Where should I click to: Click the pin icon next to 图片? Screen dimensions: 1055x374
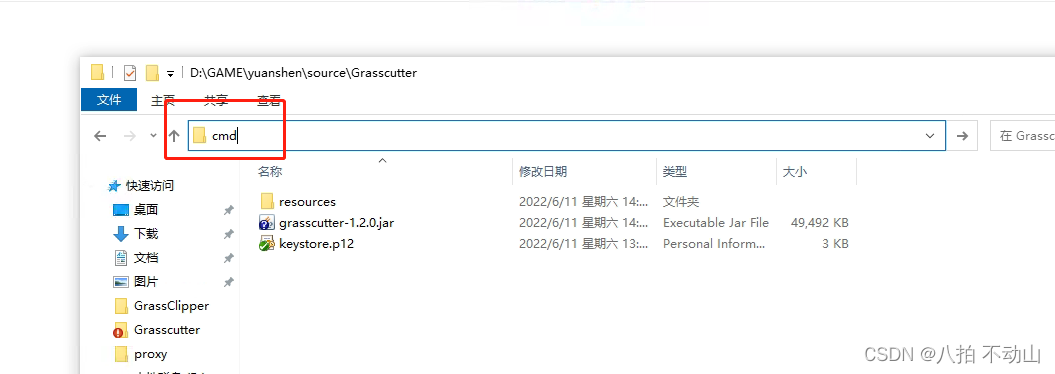tap(229, 282)
